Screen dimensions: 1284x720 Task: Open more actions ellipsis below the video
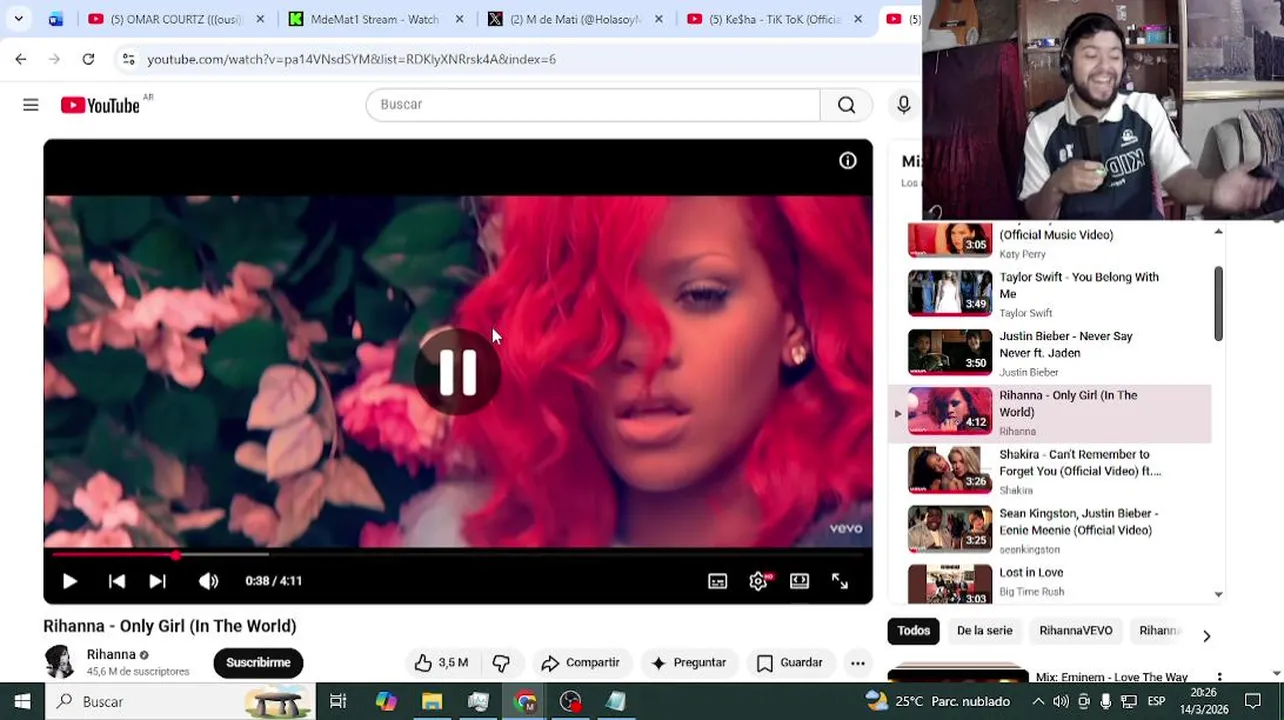point(858,663)
